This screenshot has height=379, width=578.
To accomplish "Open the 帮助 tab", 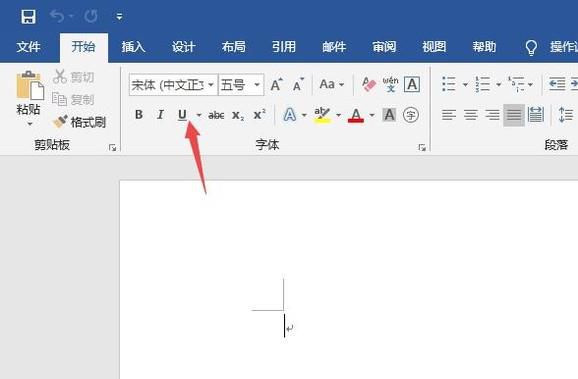I will tap(484, 47).
